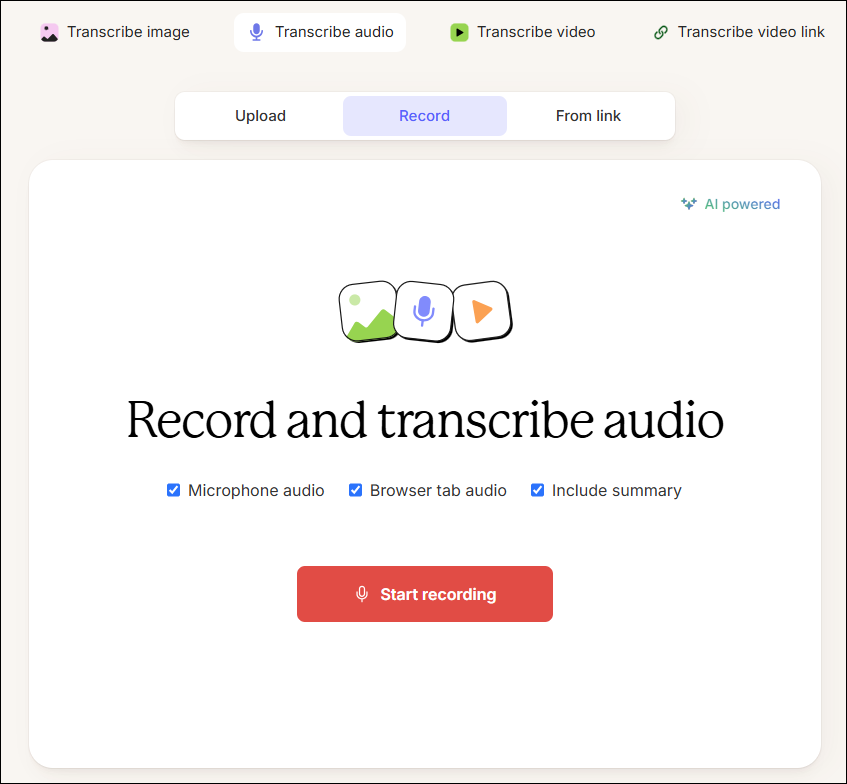Click the microphone icon in Start recording button
Screen dimensions: 847x784
click(362, 594)
